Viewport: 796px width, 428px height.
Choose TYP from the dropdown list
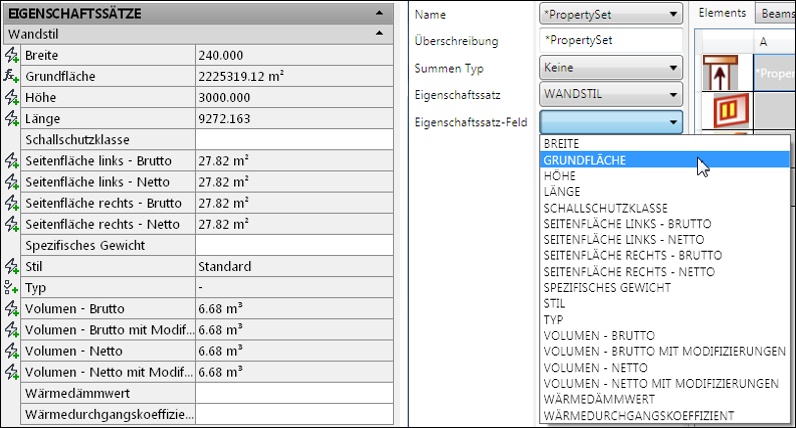pos(665,319)
